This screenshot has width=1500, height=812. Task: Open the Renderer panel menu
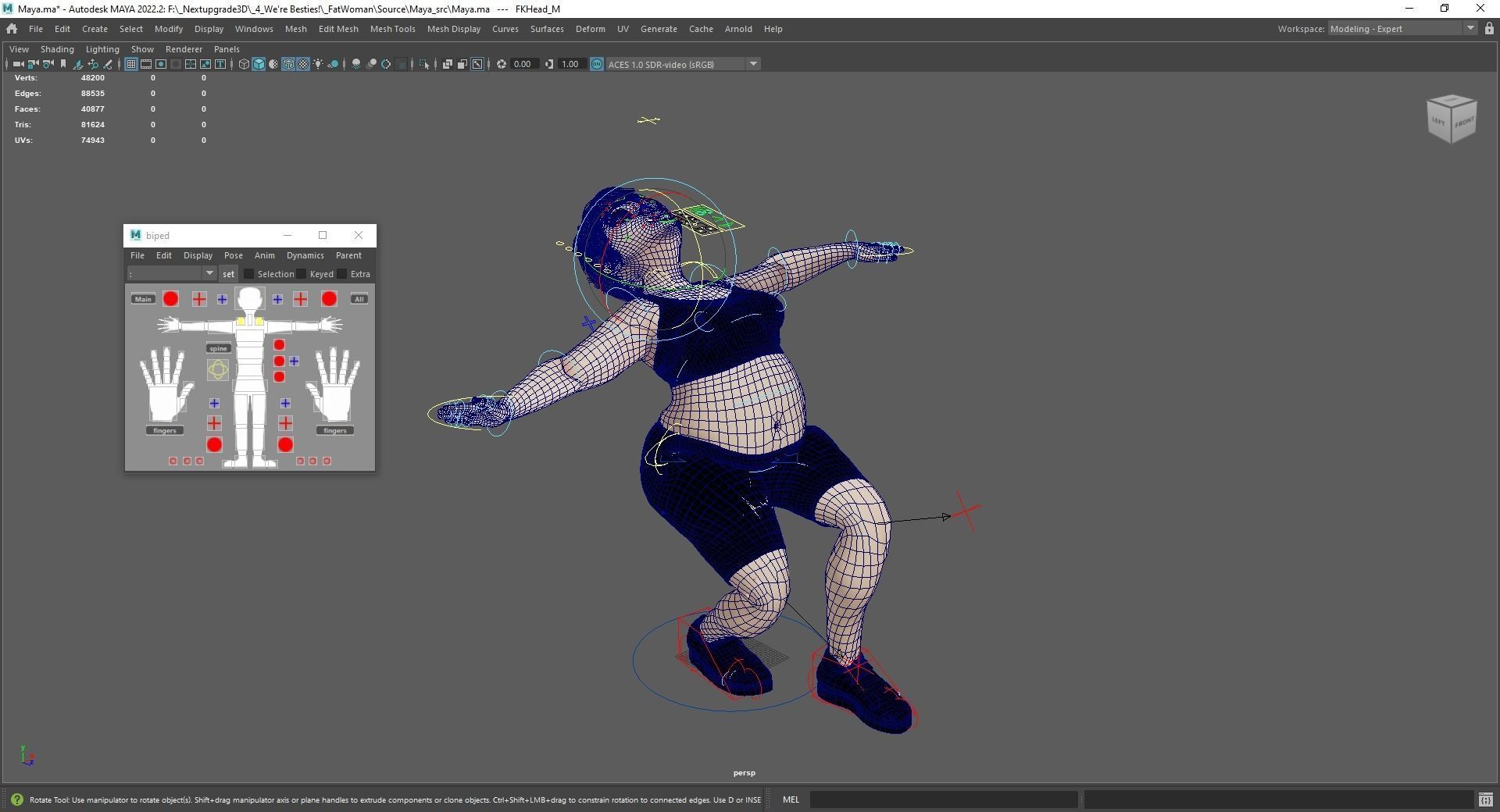(x=184, y=49)
